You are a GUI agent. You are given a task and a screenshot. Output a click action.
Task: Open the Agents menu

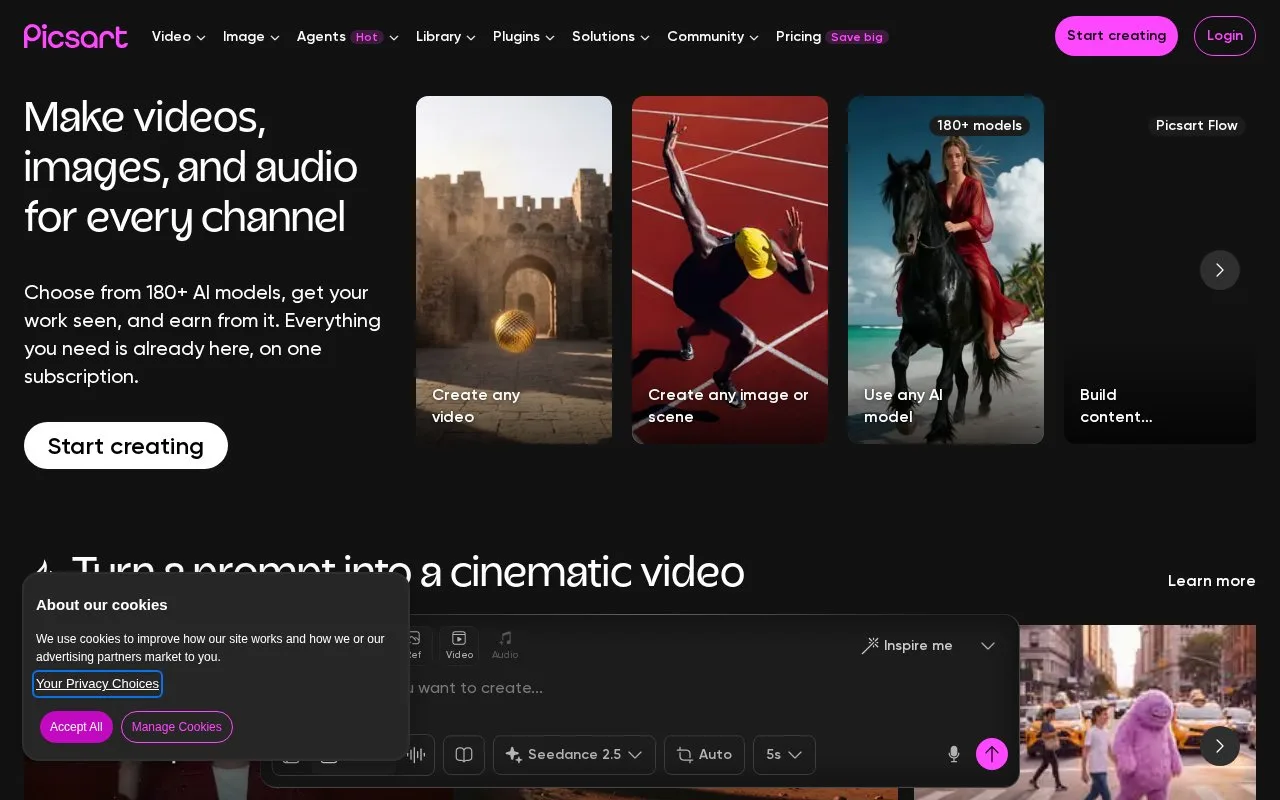[x=348, y=37]
